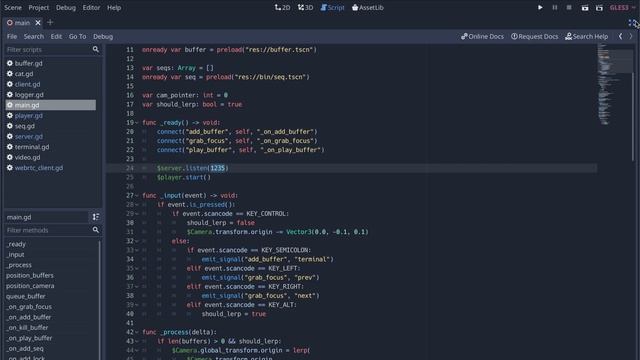Play the project

tap(540, 7)
